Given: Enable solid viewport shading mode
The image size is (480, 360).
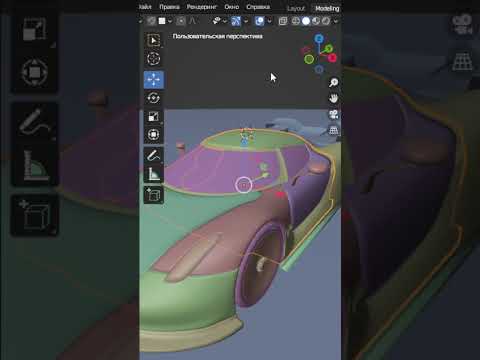Looking at the screenshot, I should pyautogui.click(x=306, y=21).
